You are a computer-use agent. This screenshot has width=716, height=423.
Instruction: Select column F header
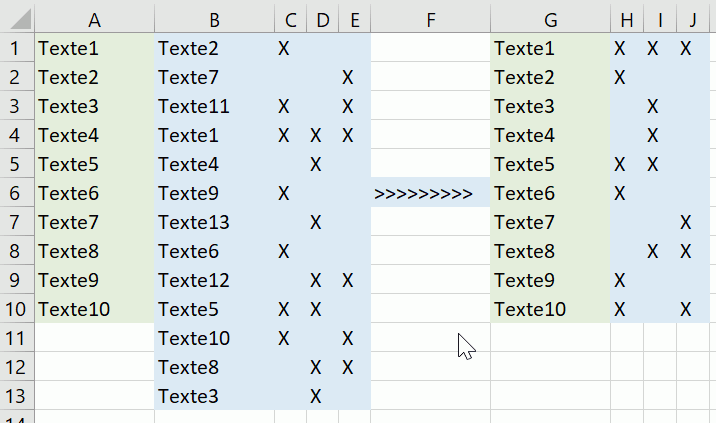coord(430,19)
